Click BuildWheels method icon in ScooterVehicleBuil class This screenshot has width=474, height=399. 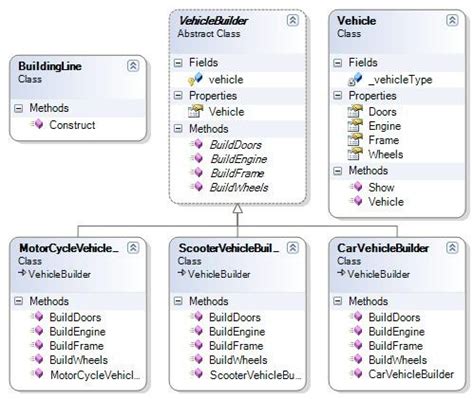[x=197, y=360]
